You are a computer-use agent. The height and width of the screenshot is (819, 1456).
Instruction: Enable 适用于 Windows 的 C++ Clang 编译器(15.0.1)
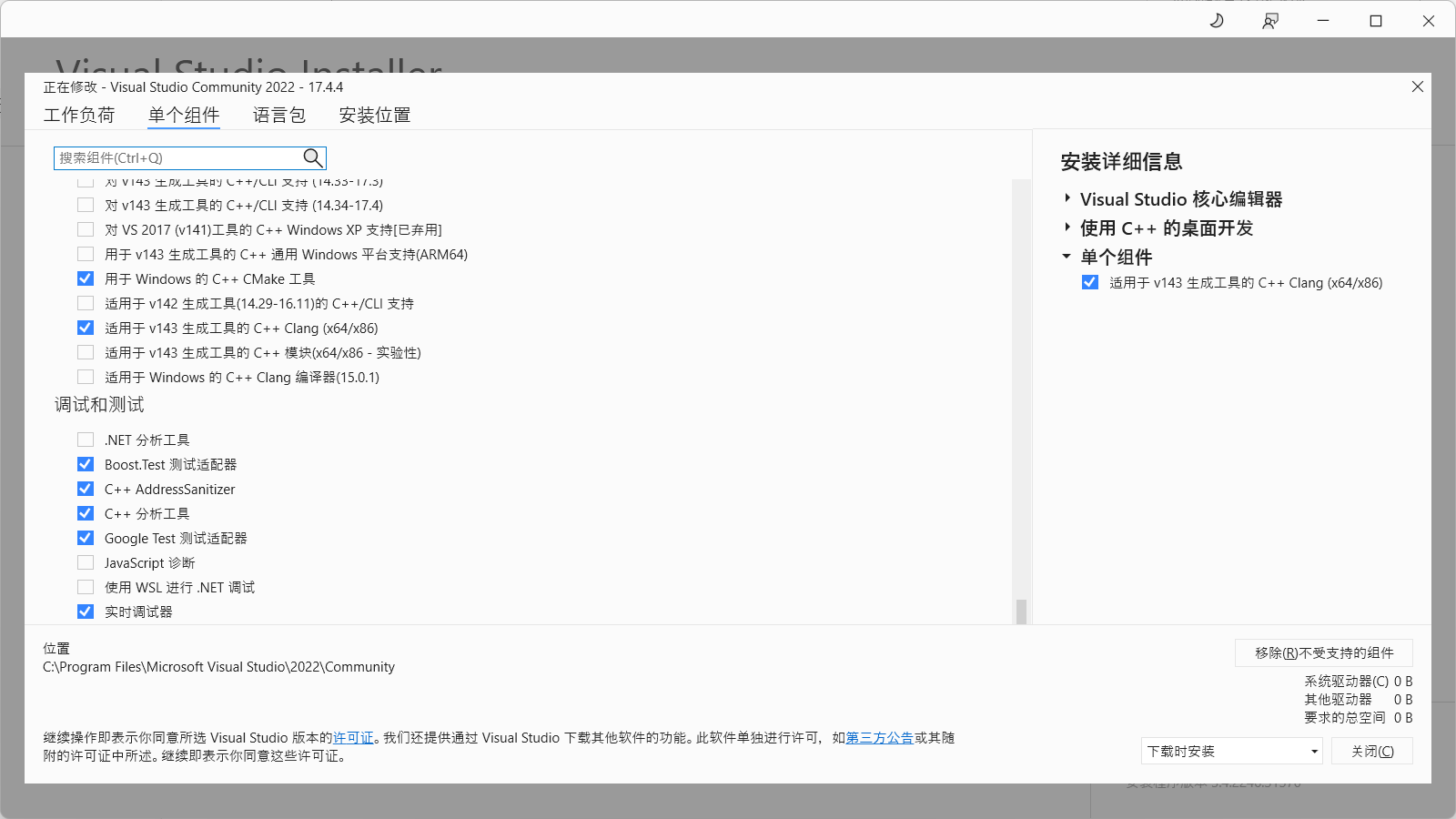point(86,377)
